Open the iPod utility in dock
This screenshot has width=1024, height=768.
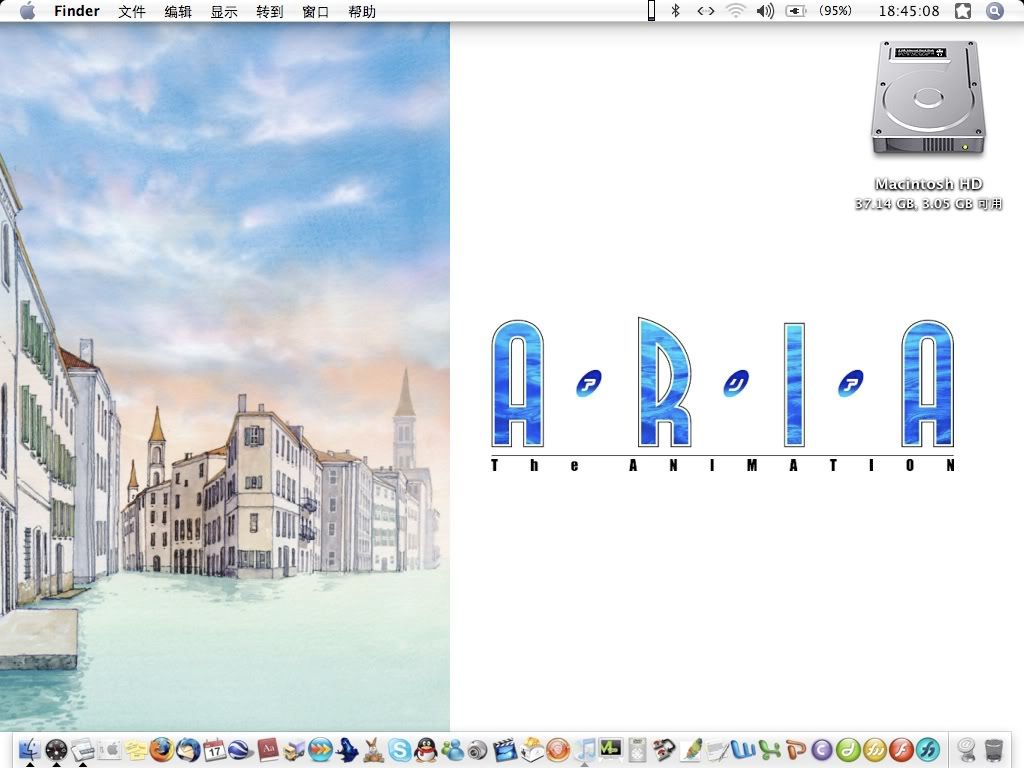(637, 750)
